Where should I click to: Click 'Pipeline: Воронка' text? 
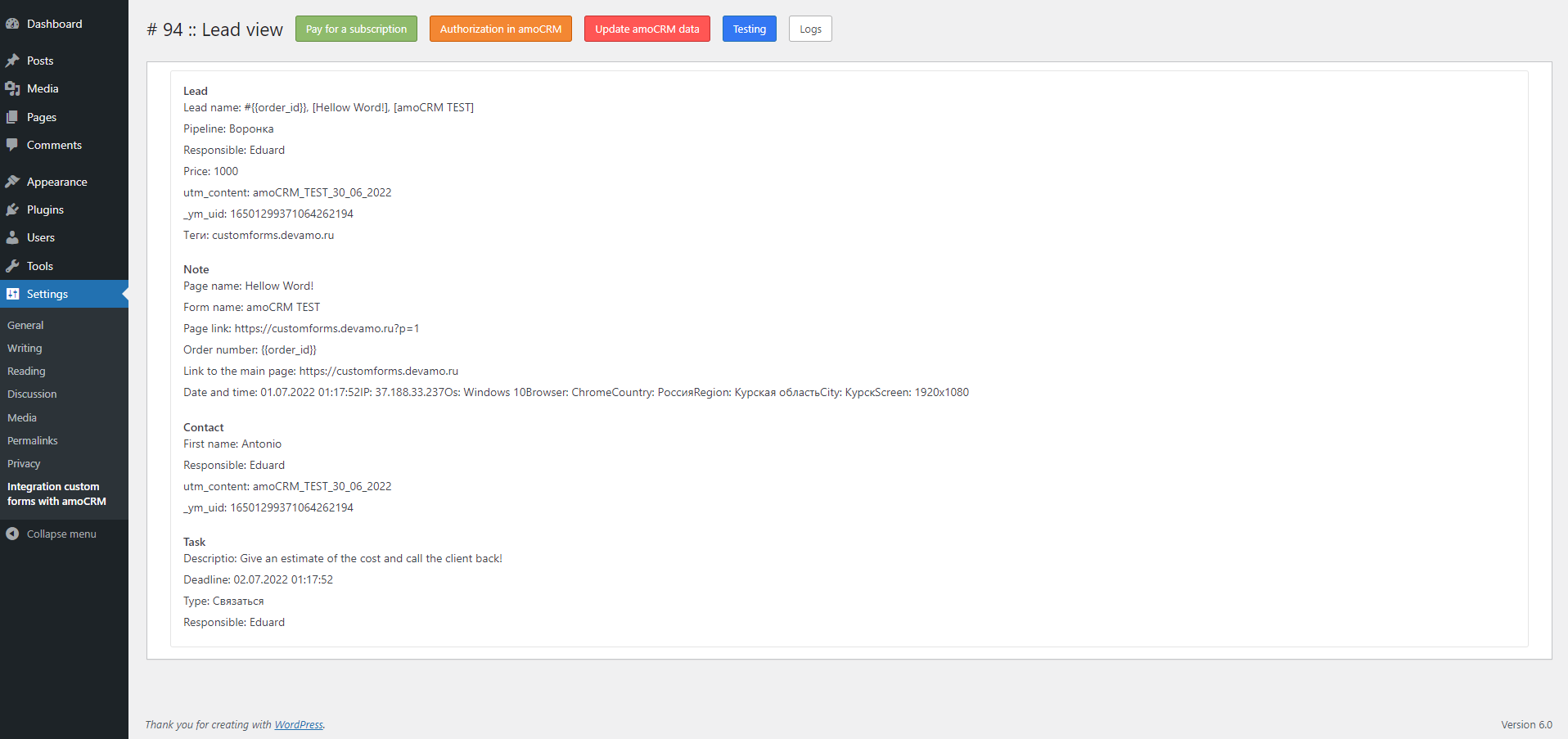[x=228, y=128]
